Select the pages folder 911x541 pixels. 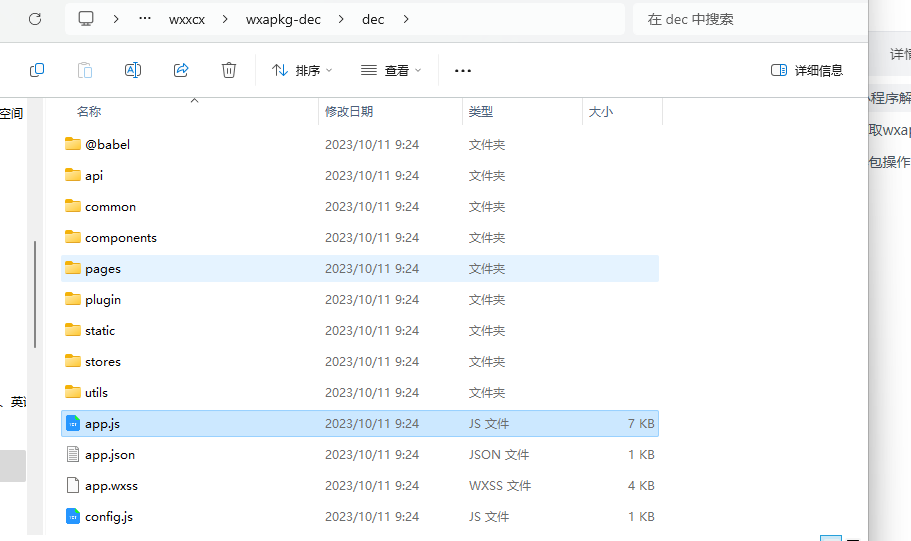pos(103,269)
